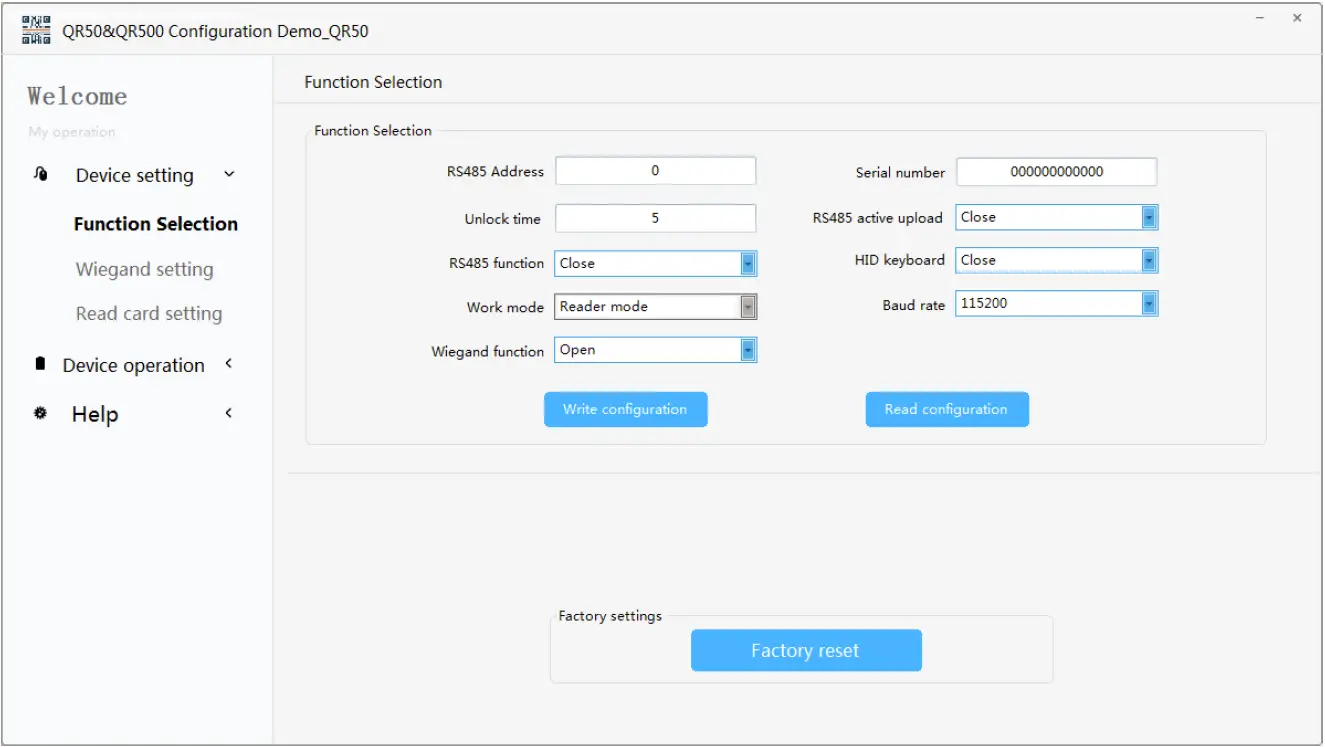The width and height of the screenshot is (1325, 747).
Task: Focus the Unlock time input field
Action: point(656,218)
